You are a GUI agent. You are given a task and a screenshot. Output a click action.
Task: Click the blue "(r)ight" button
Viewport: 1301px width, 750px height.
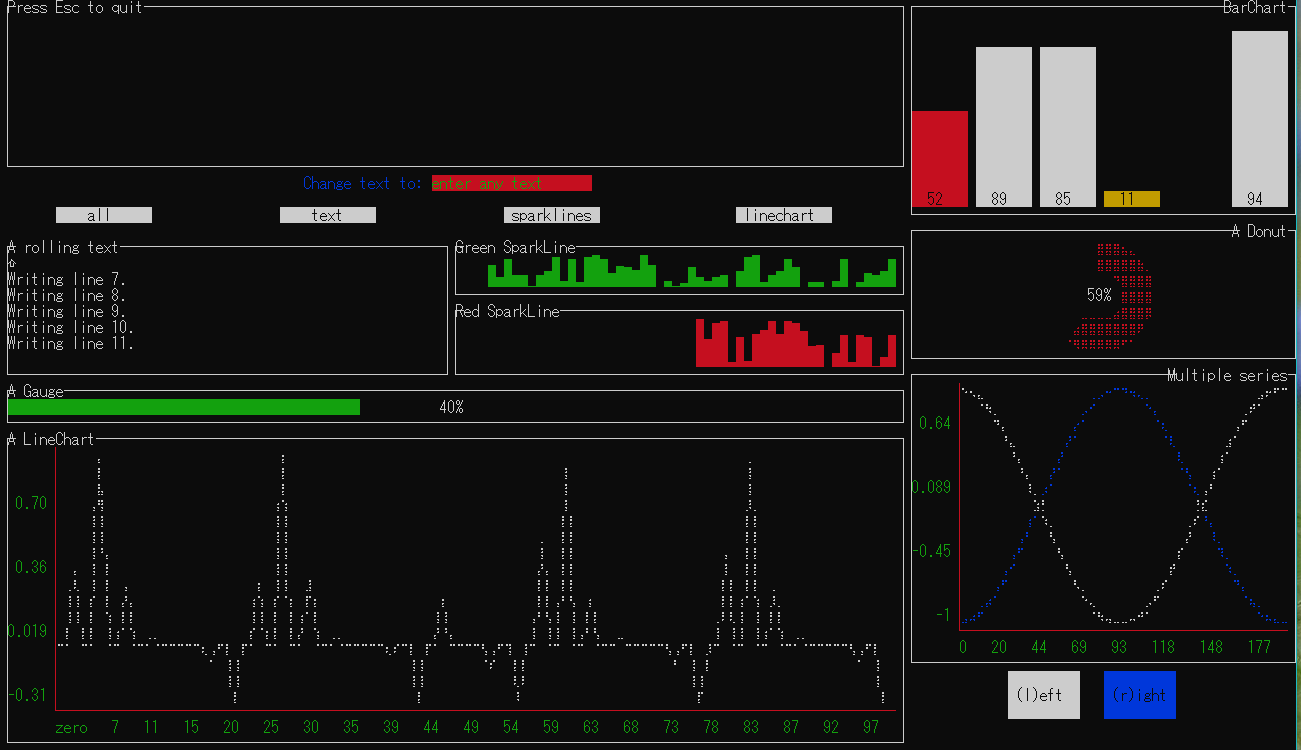point(1140,695)
